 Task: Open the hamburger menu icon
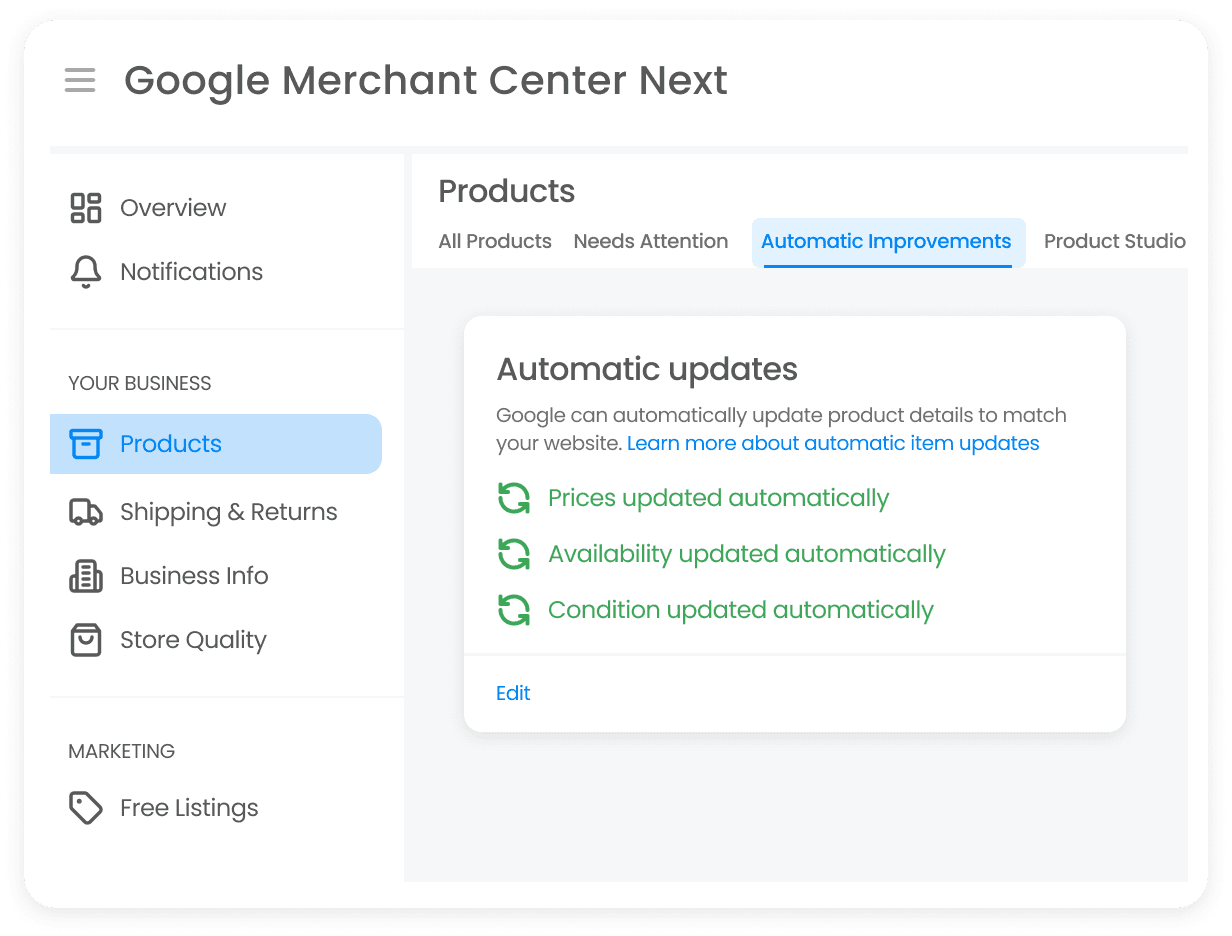(80, 80)
